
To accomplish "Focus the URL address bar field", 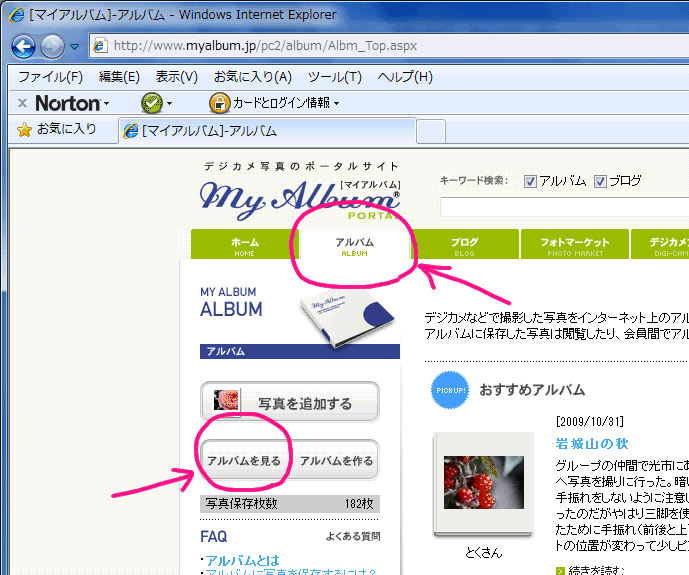I will tap(389, 46).
